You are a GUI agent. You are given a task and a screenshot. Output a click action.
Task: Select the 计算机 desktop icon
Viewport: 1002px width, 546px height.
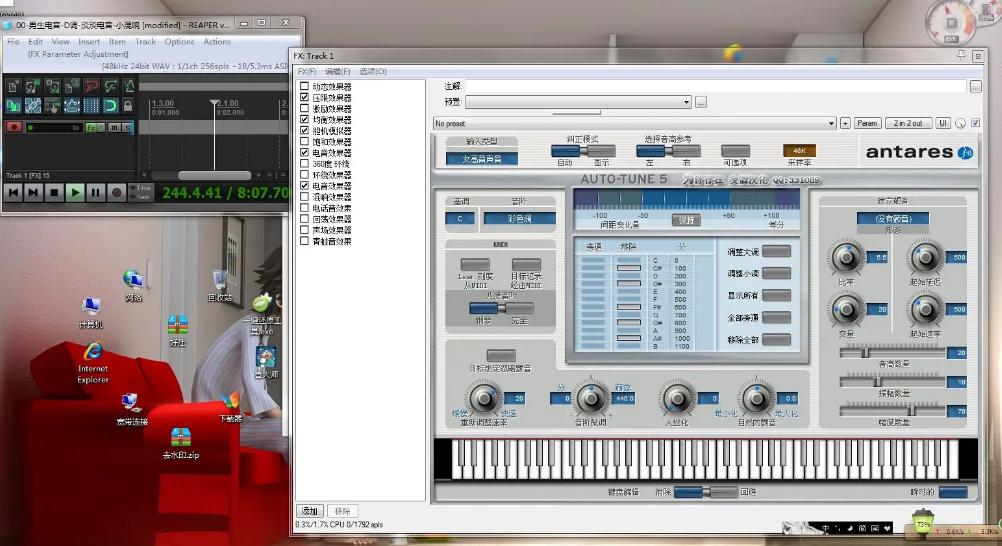pyautogui.click(x=91, y=313)
